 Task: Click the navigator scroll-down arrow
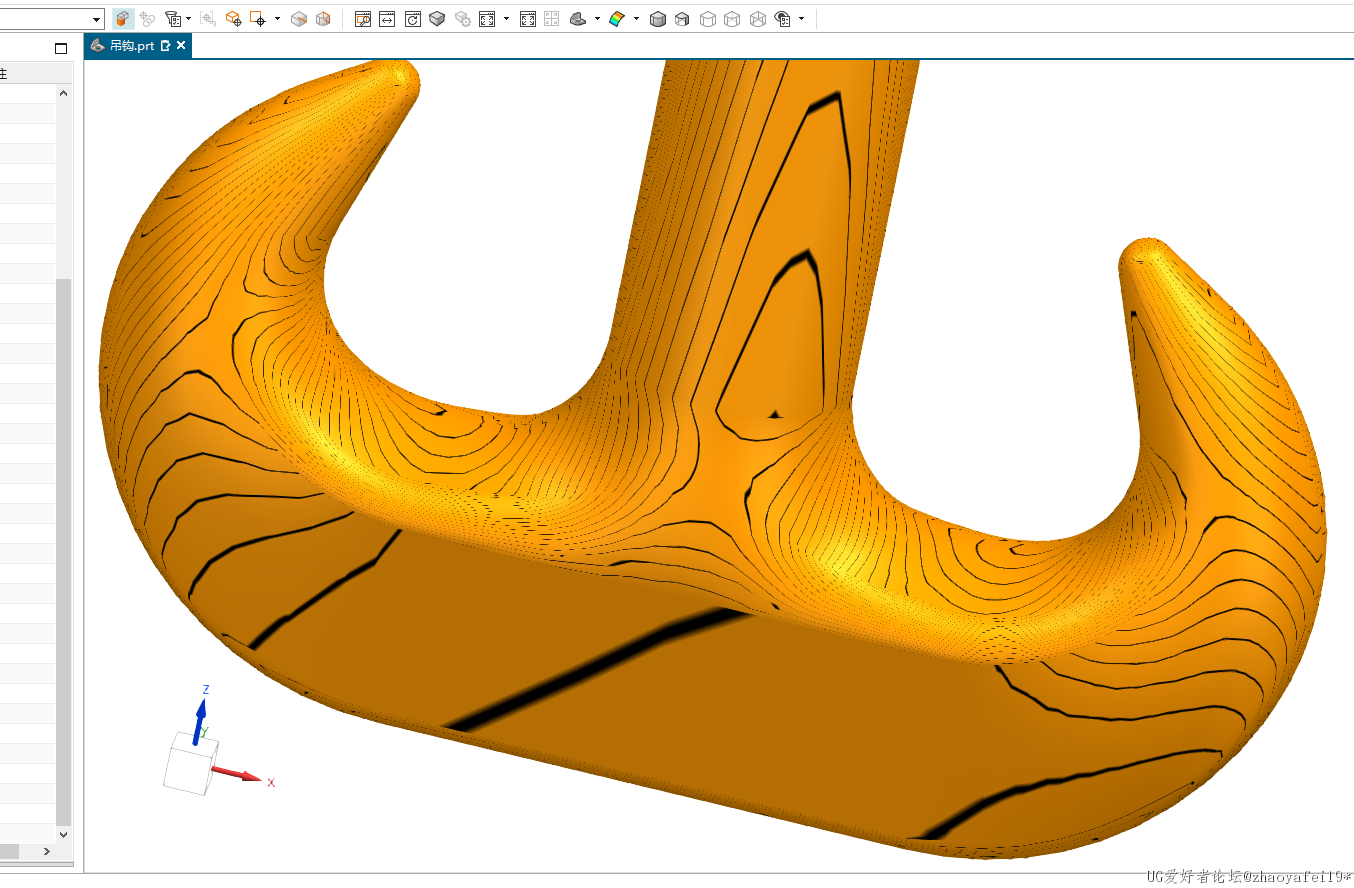pos(64,834)
